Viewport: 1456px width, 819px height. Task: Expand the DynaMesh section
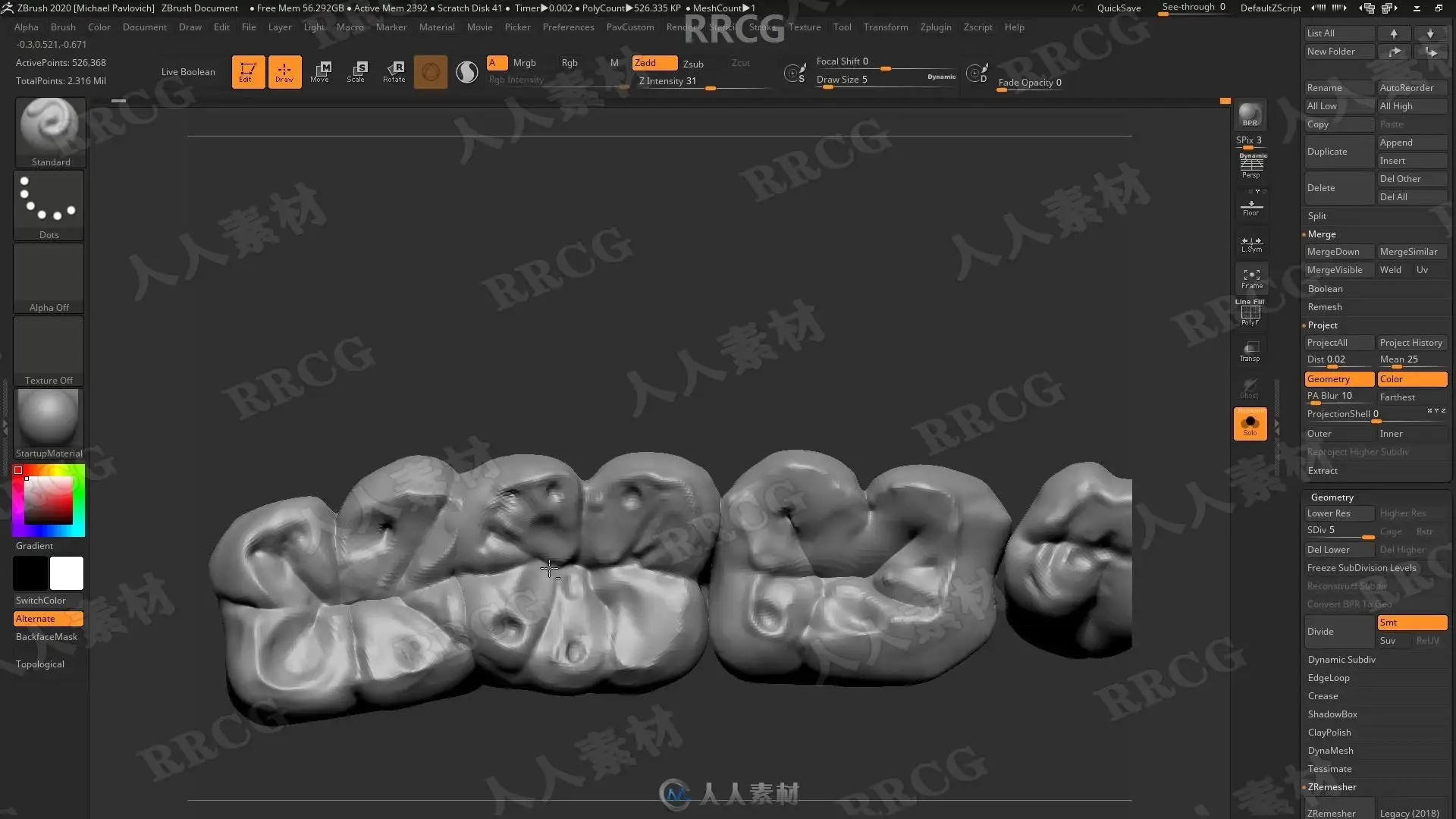[1330, 751]
